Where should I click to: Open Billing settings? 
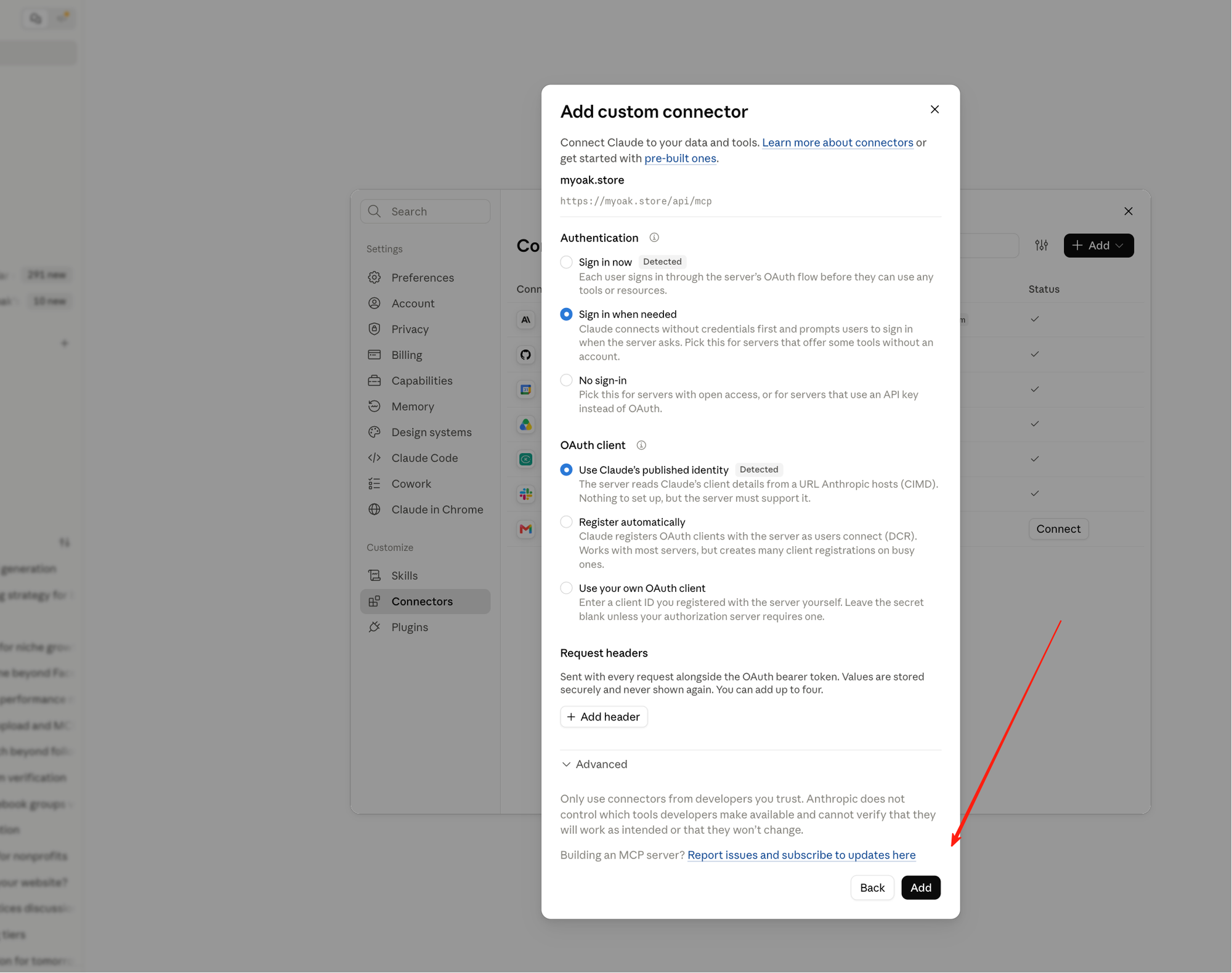425,355
